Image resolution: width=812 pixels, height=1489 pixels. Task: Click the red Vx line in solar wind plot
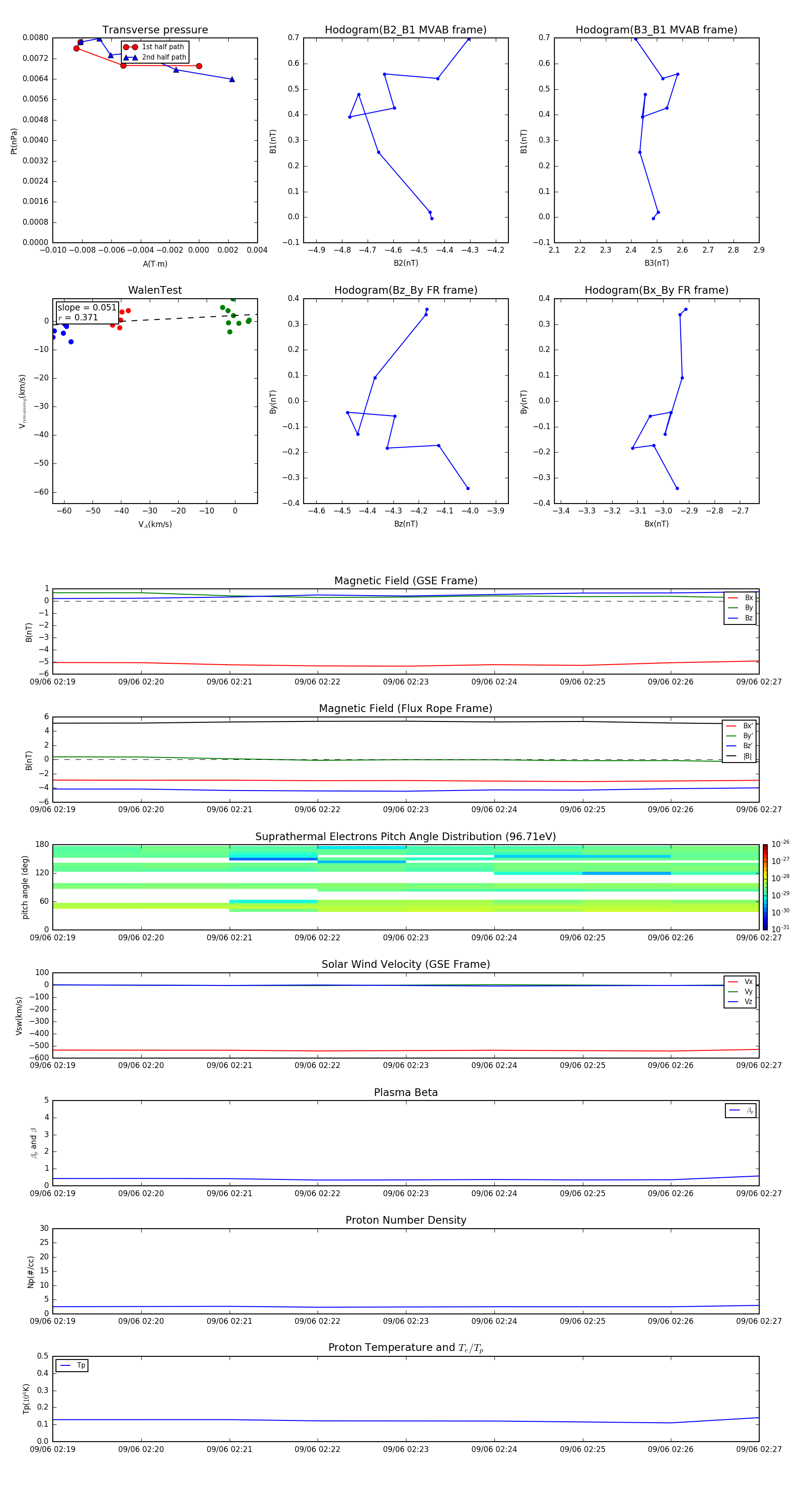tap(406, 1051)
